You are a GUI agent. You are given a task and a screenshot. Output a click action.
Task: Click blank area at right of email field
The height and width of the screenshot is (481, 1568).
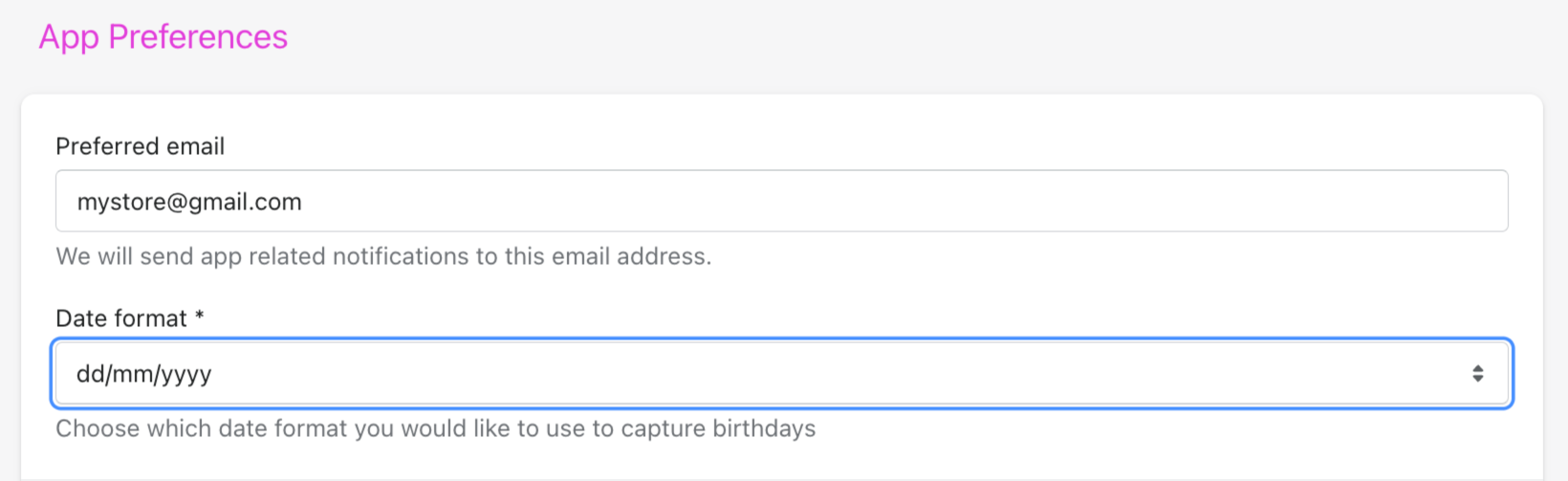click(1339, 202)
